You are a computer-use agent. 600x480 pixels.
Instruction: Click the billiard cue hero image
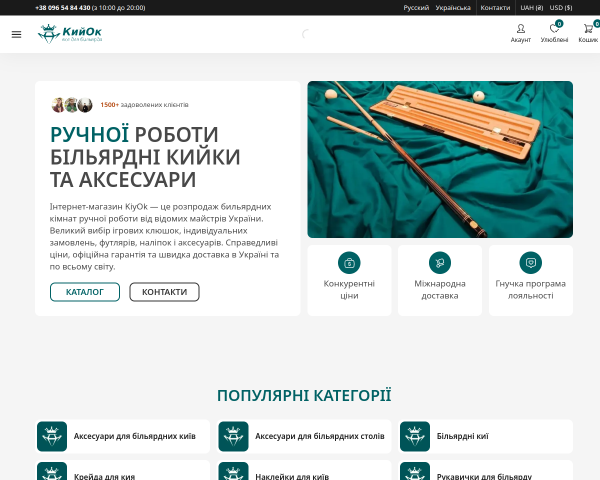tap(440, 159)
